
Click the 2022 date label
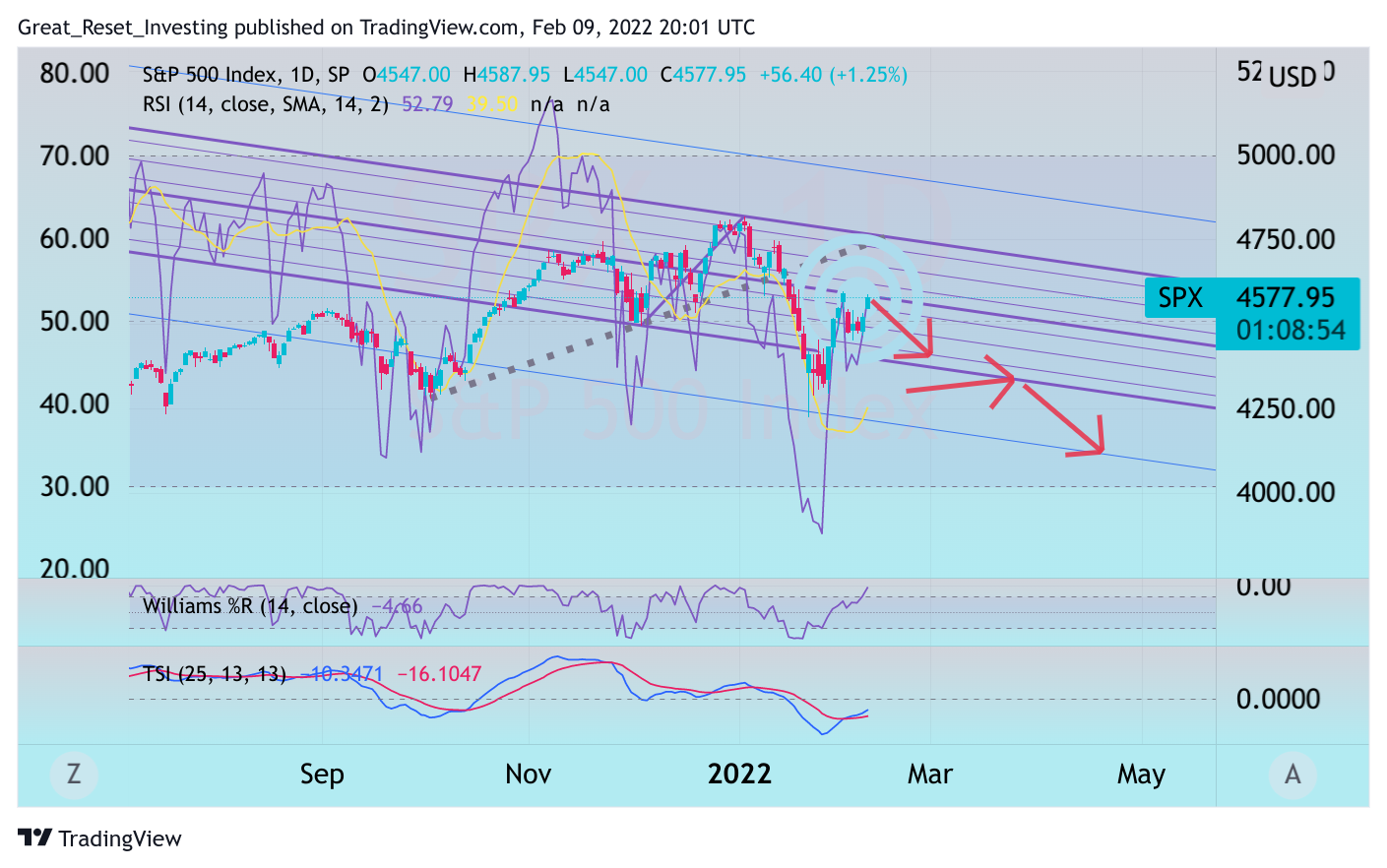point(739,774)
